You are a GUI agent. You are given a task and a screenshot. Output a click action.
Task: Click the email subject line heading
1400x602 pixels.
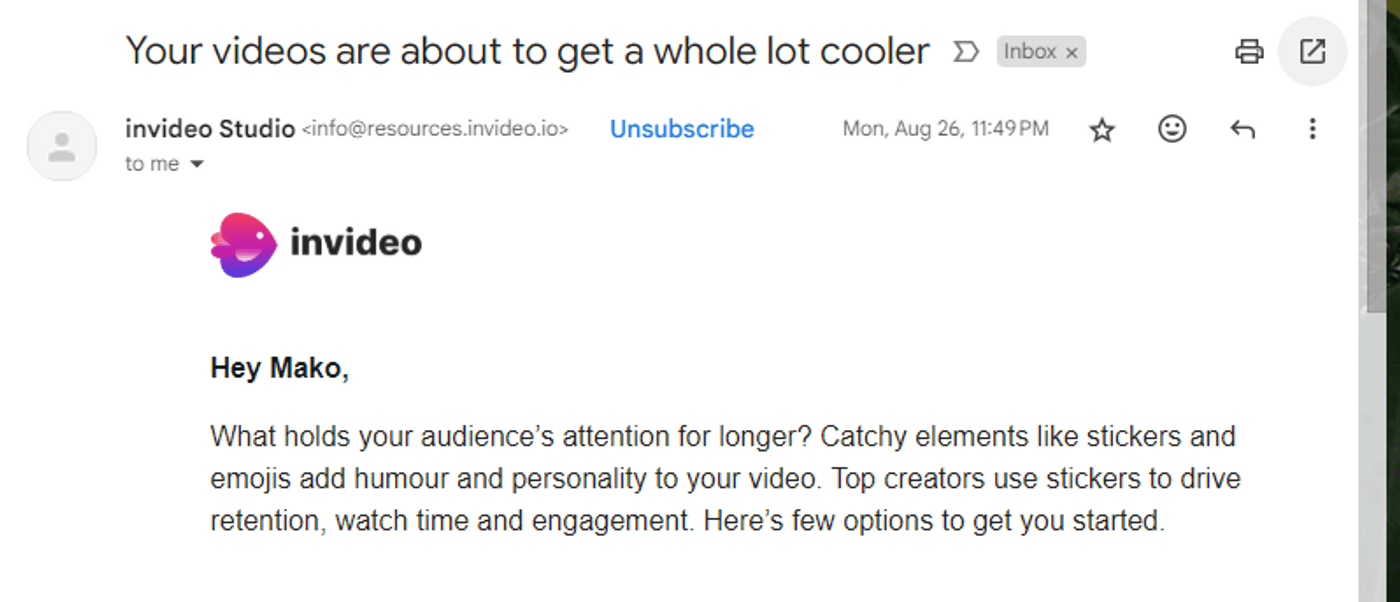click(527, 51)
